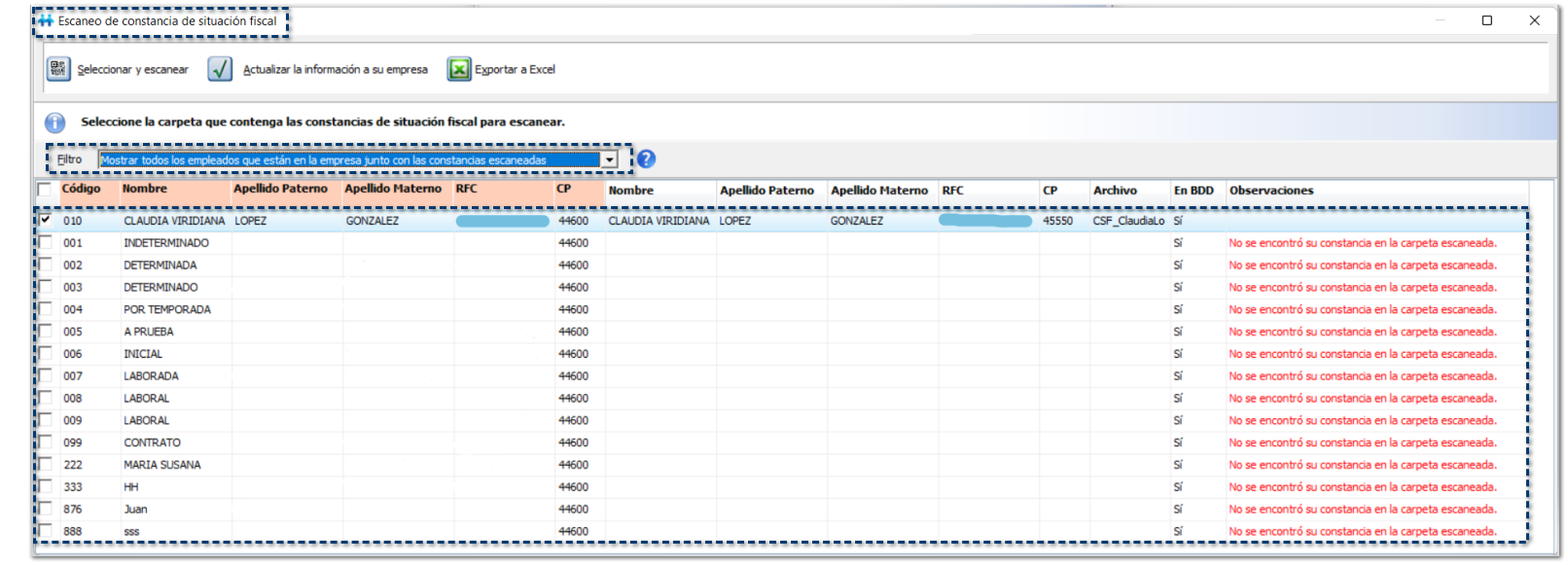The image size is (1568, 565).
Task: Check the box for employee 222 MARIA SUSANA
Action: coord(45,464)
